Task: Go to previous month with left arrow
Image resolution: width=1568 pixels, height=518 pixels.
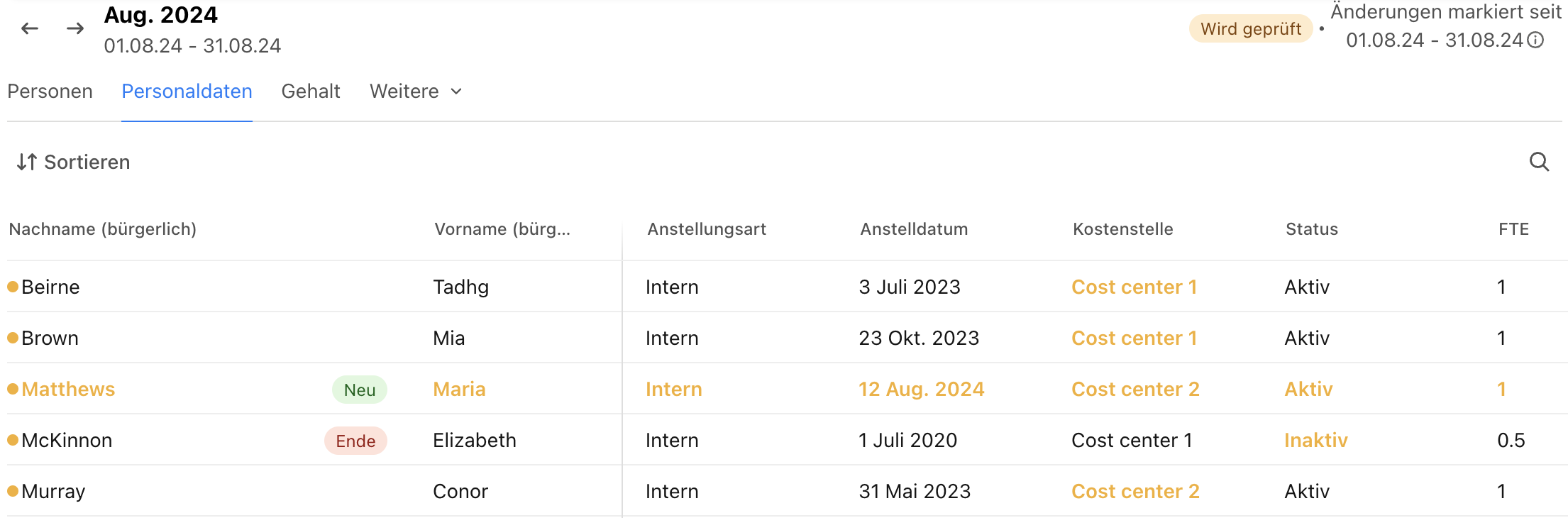Action: coord(30,28)
